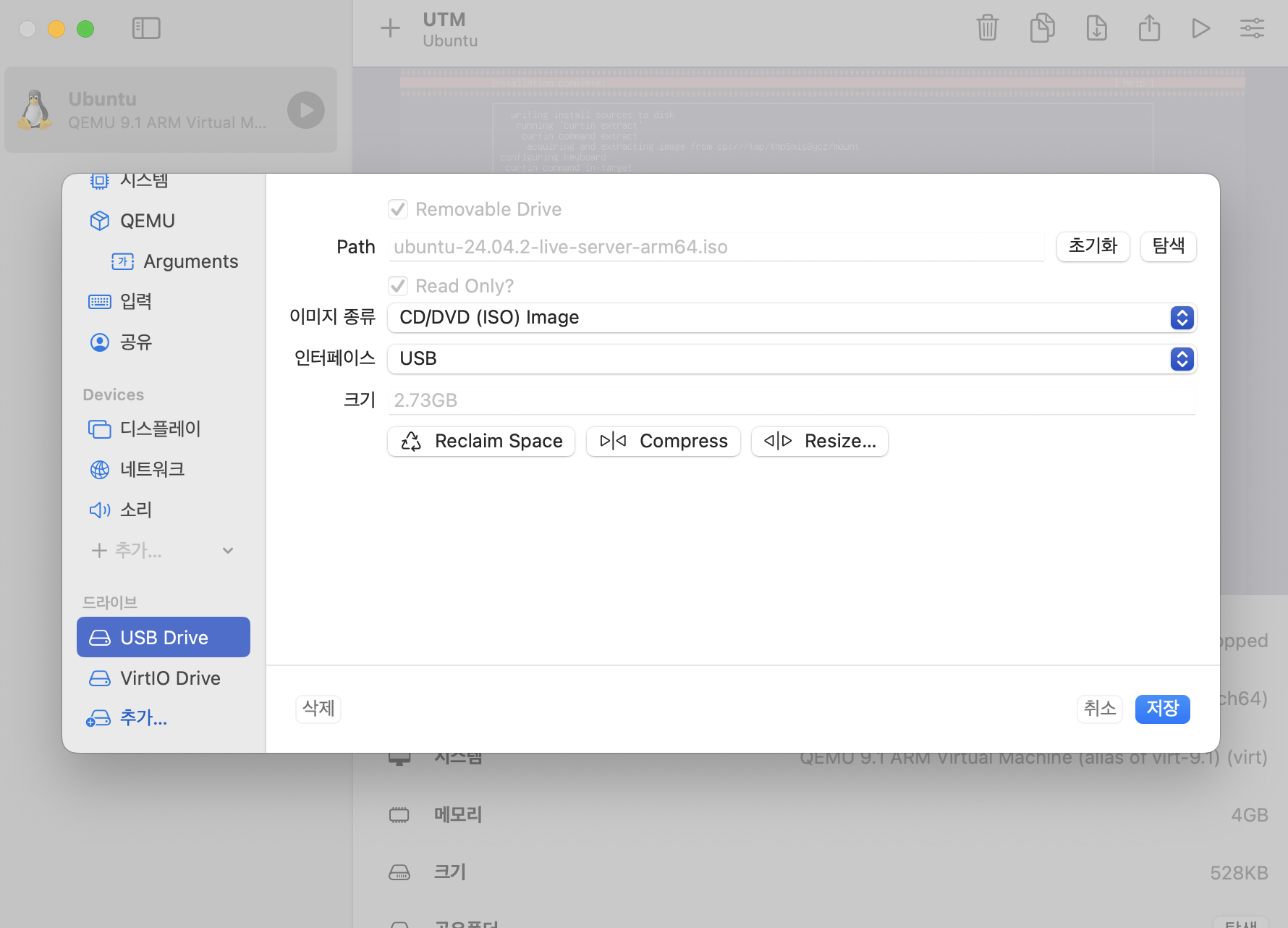Open the 이미지 종류 CD/DVD (ISO) Image dropdown
Image resolution: width=1288 pixels, height=928 pixels.
[792, 318]
